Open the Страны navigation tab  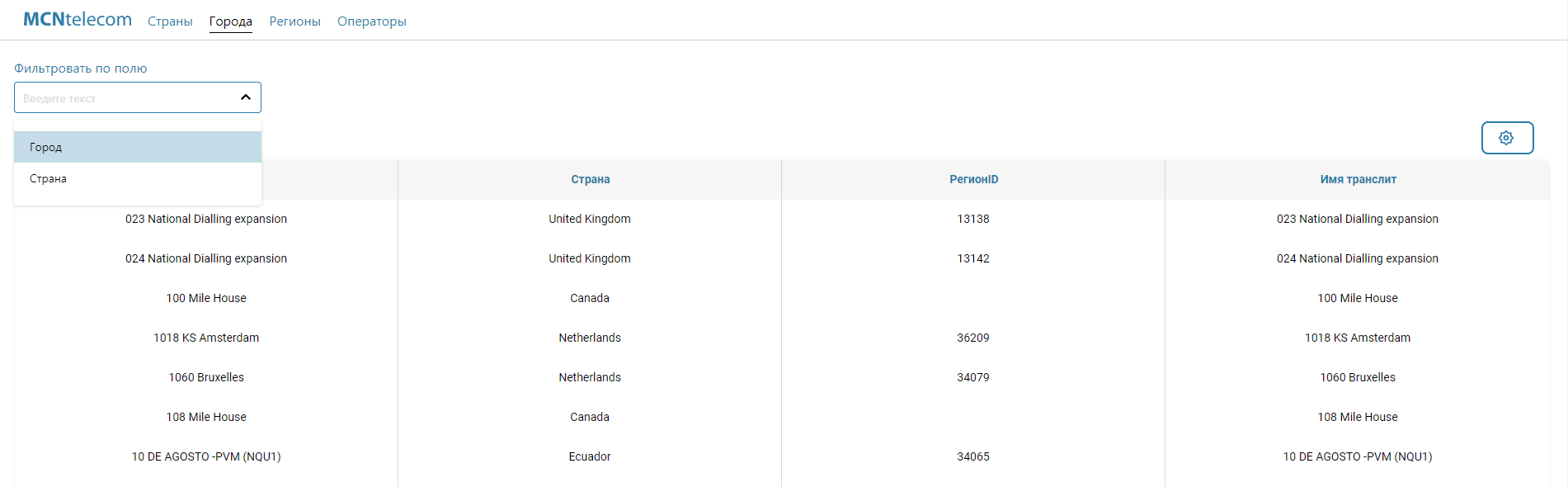tap(170, 21)
